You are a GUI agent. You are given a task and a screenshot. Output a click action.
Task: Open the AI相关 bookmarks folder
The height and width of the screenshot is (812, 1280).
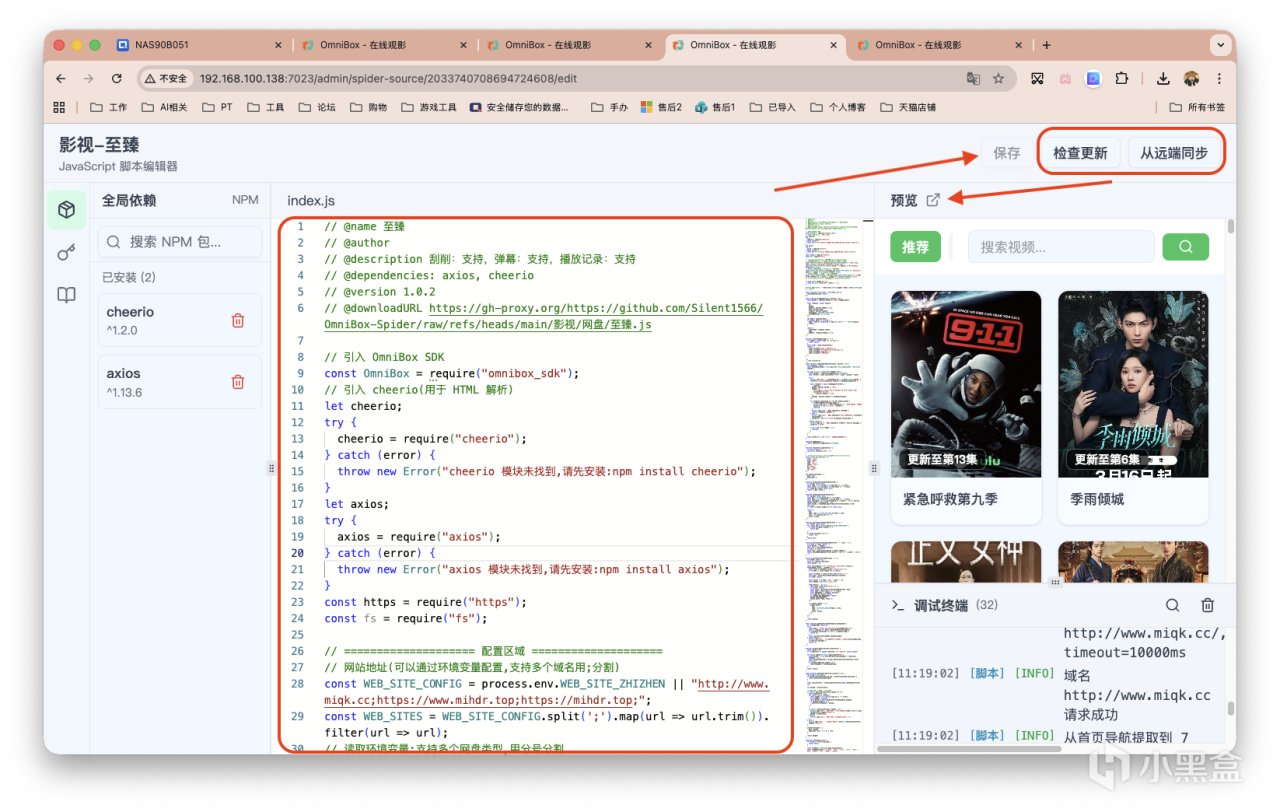[x=164, y=107]
